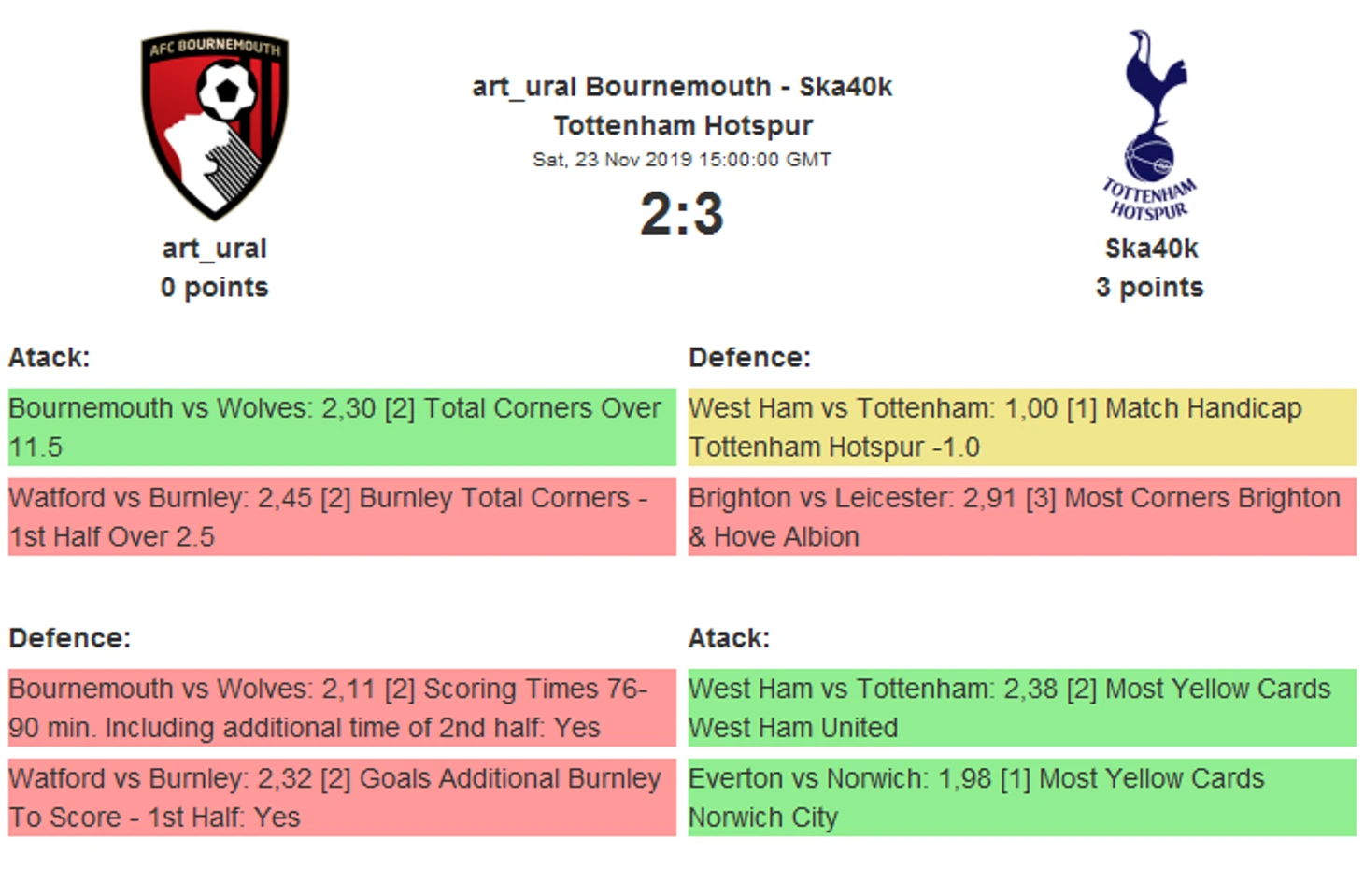The image size is (1364, 896).
Task: Click the left Atack section header
Action: tap(49, 358)
